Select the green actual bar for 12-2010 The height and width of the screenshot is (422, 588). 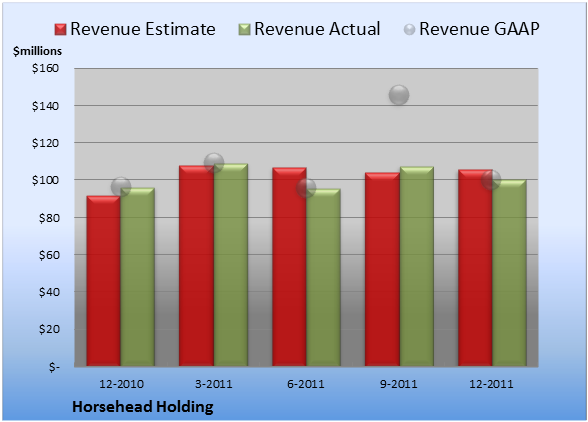point(138,277)
